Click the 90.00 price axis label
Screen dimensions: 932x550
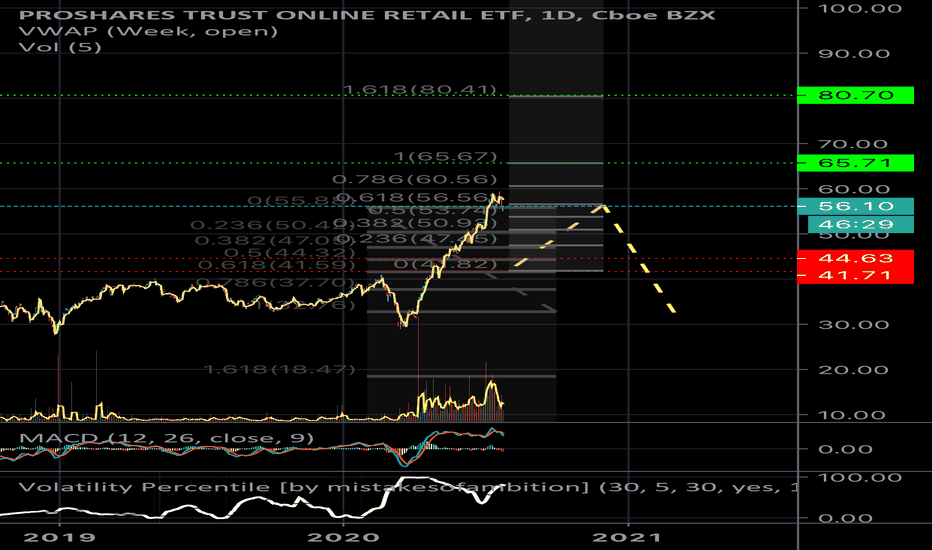coord(854,54)
